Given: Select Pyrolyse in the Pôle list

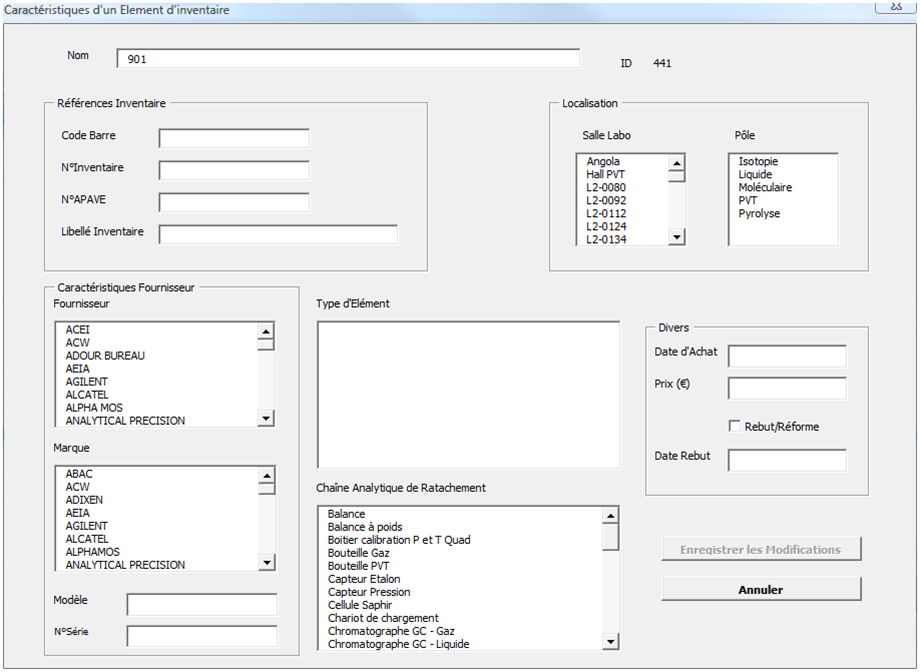Looking at the screenshot, I should [759, 213].
